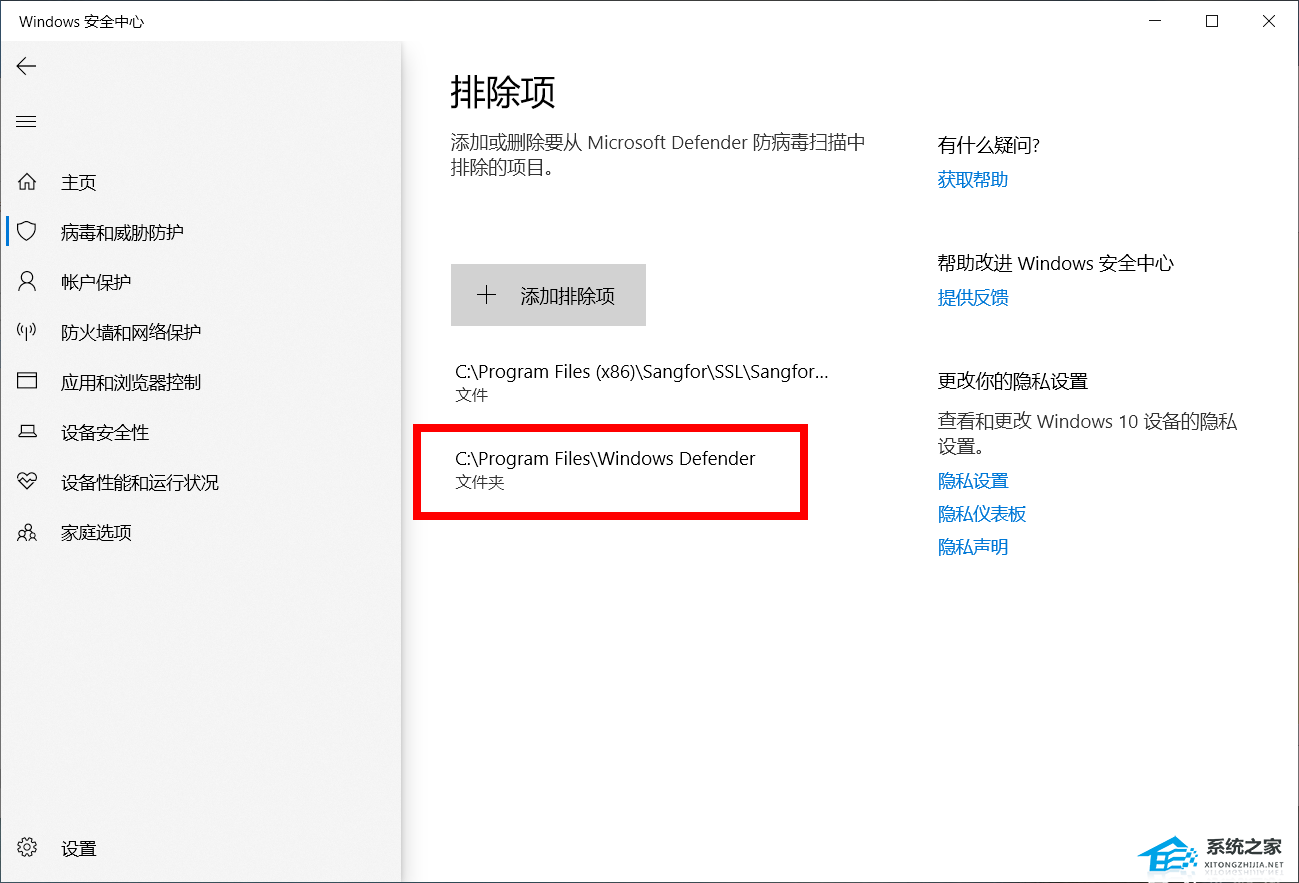Click the 排除项 page heading
This screenshot has height=883, width=1299.
pos(503,93)
